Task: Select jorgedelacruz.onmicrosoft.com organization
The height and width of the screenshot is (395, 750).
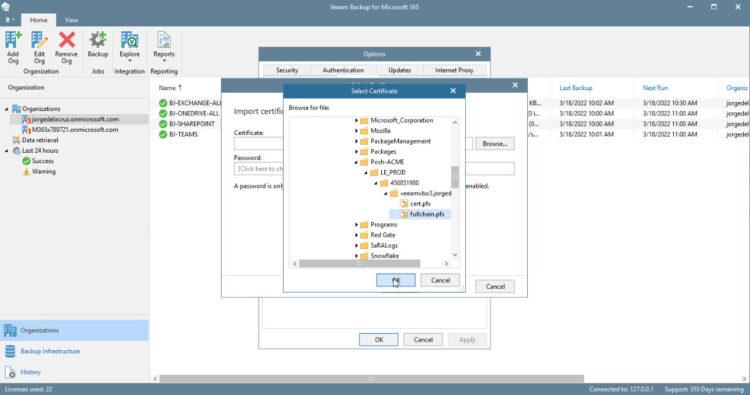Action: coord(75,119)
